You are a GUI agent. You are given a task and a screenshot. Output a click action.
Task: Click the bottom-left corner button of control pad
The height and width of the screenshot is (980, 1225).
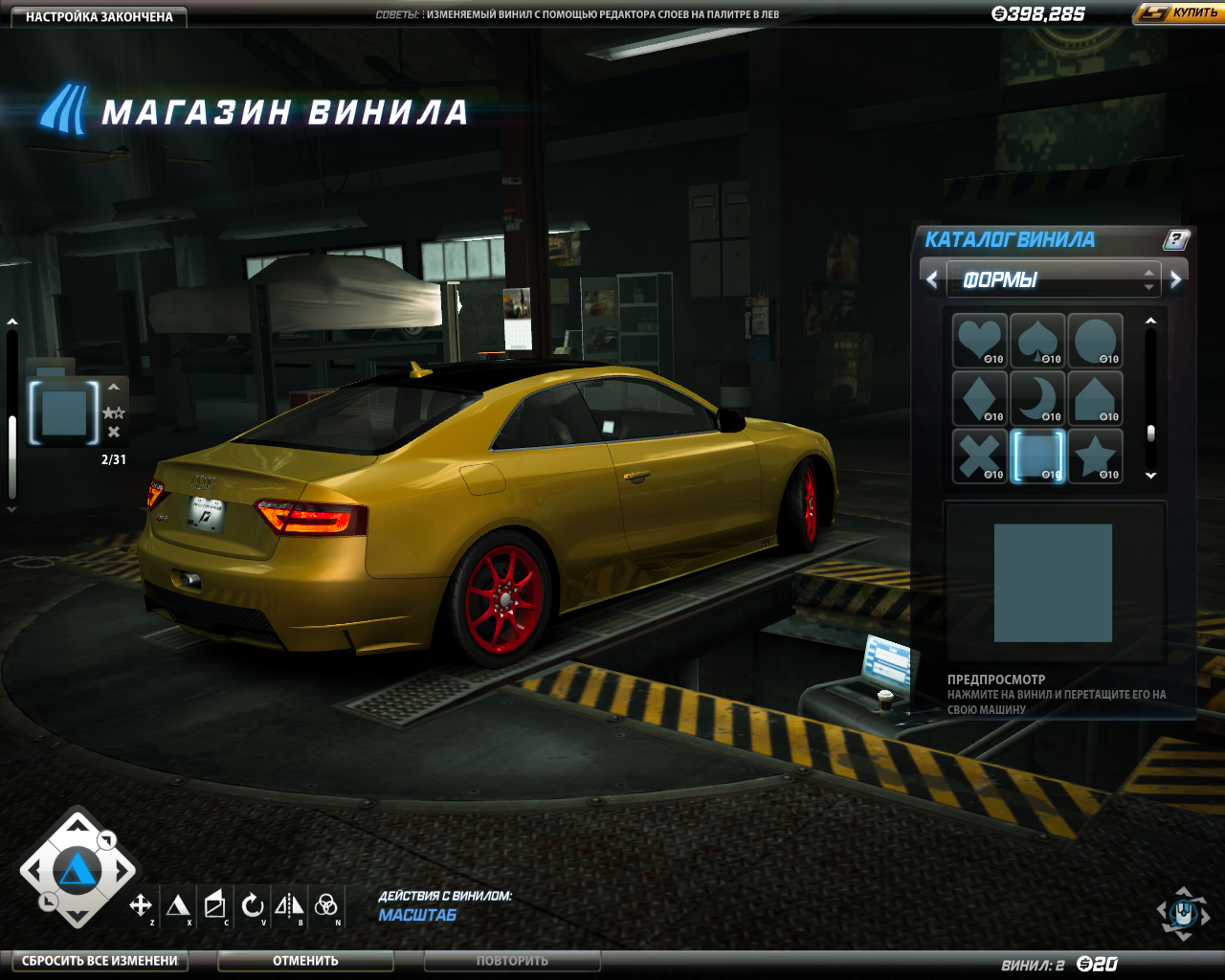click(x=48, y=901)
